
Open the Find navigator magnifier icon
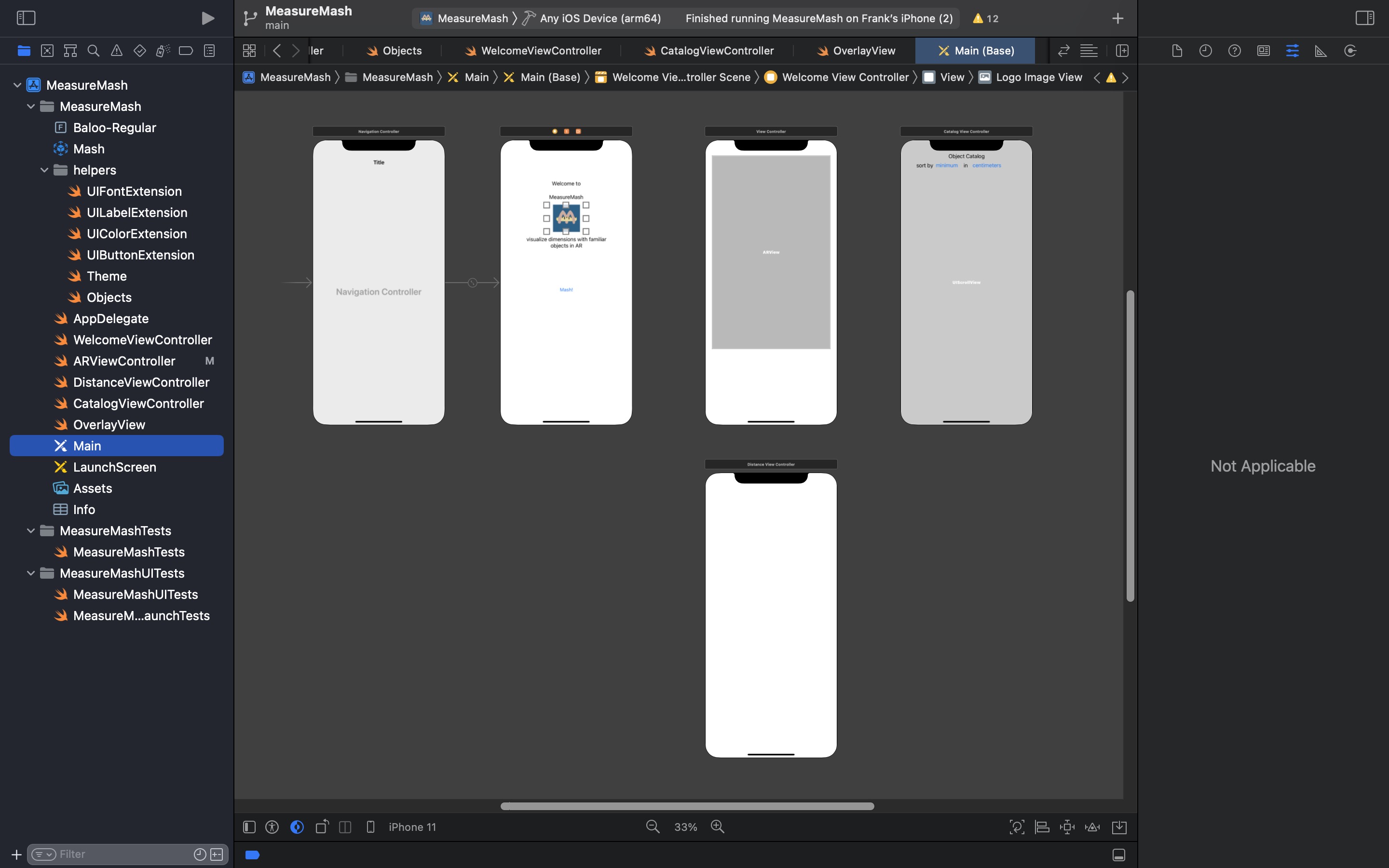(93, 51)
